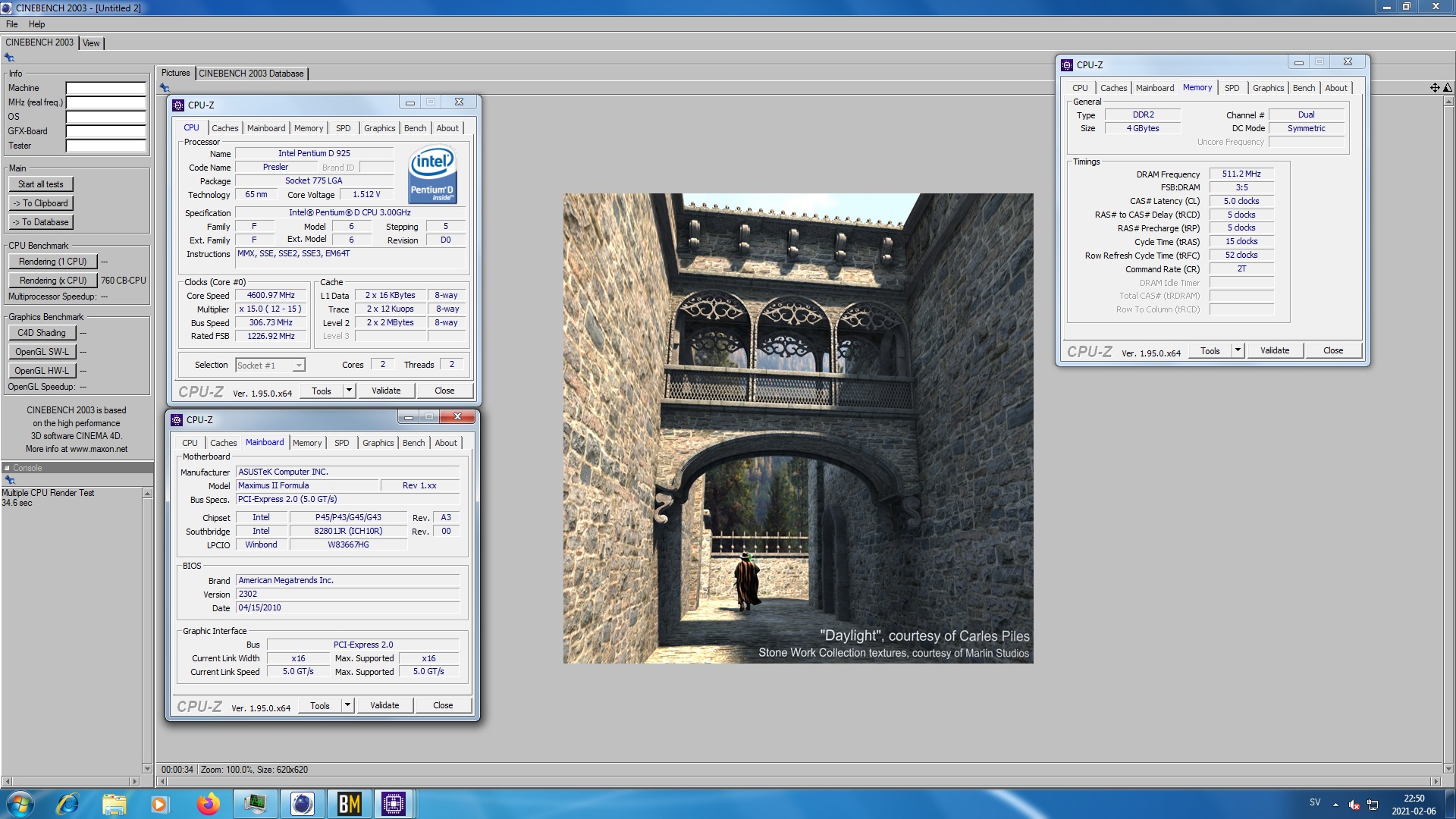Screen dimensions: 1456x819
Task: Click Validate in CPU-Z CPU window
Action: pos(386,391)
